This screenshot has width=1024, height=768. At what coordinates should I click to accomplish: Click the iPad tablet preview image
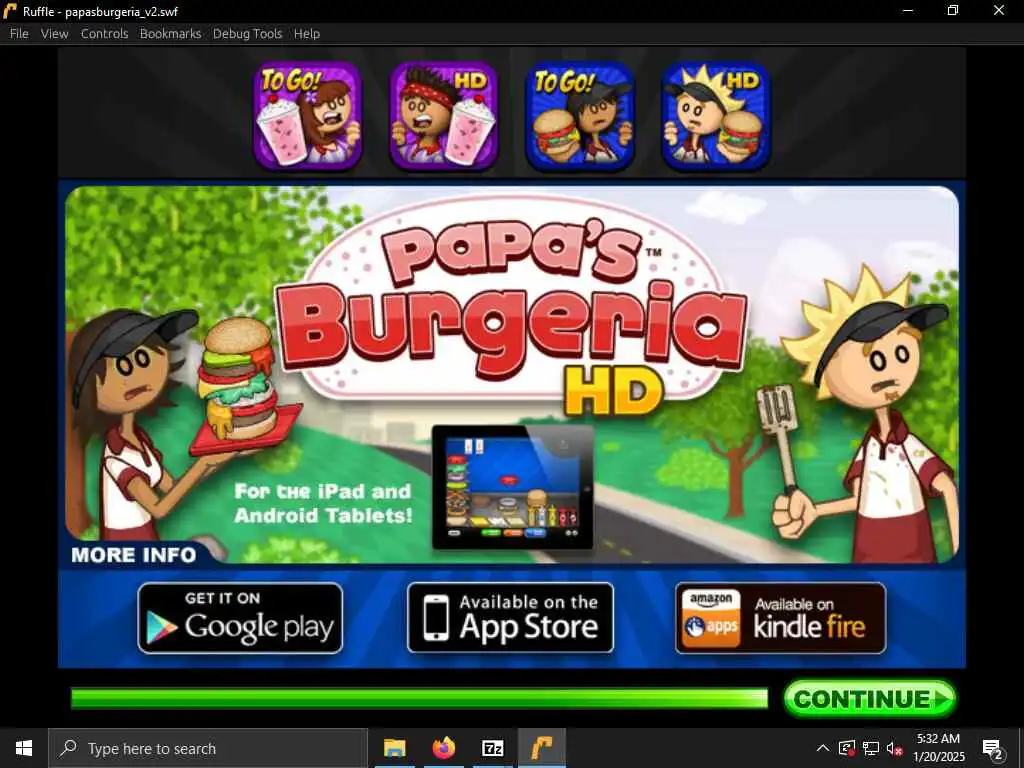[x=513, y=487]
